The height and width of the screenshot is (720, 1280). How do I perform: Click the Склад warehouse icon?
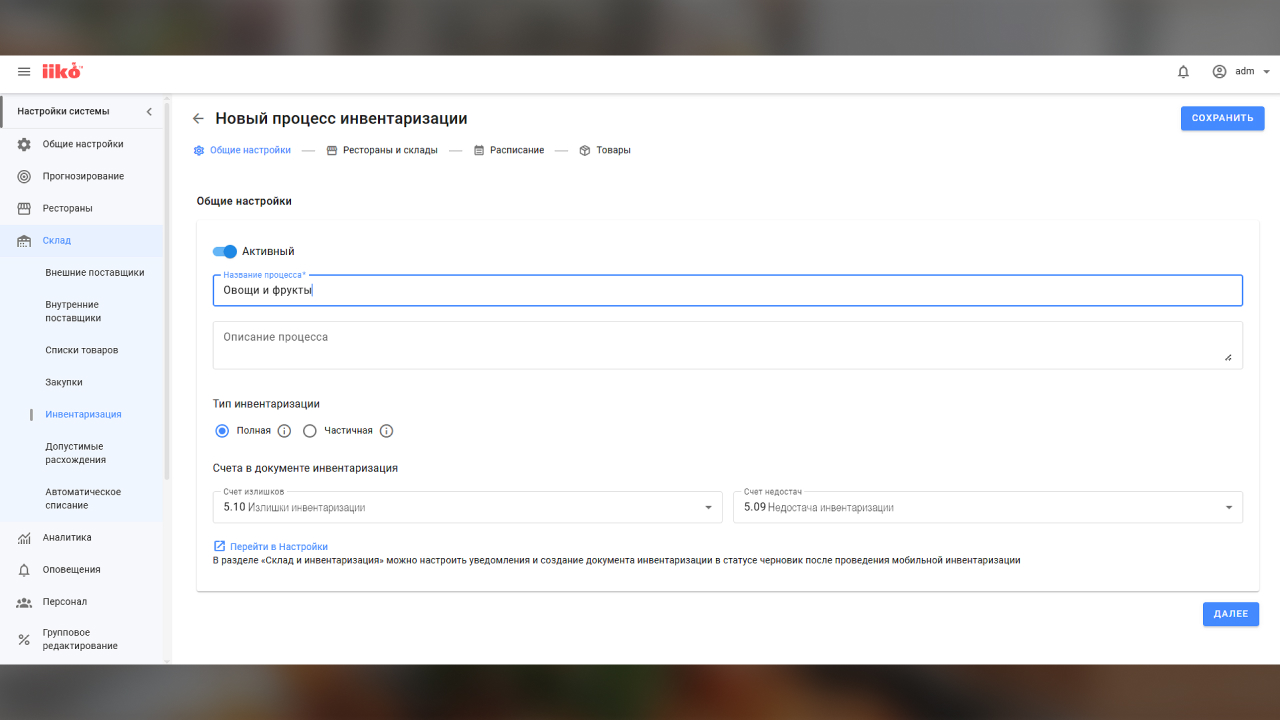tap(24, 240)
